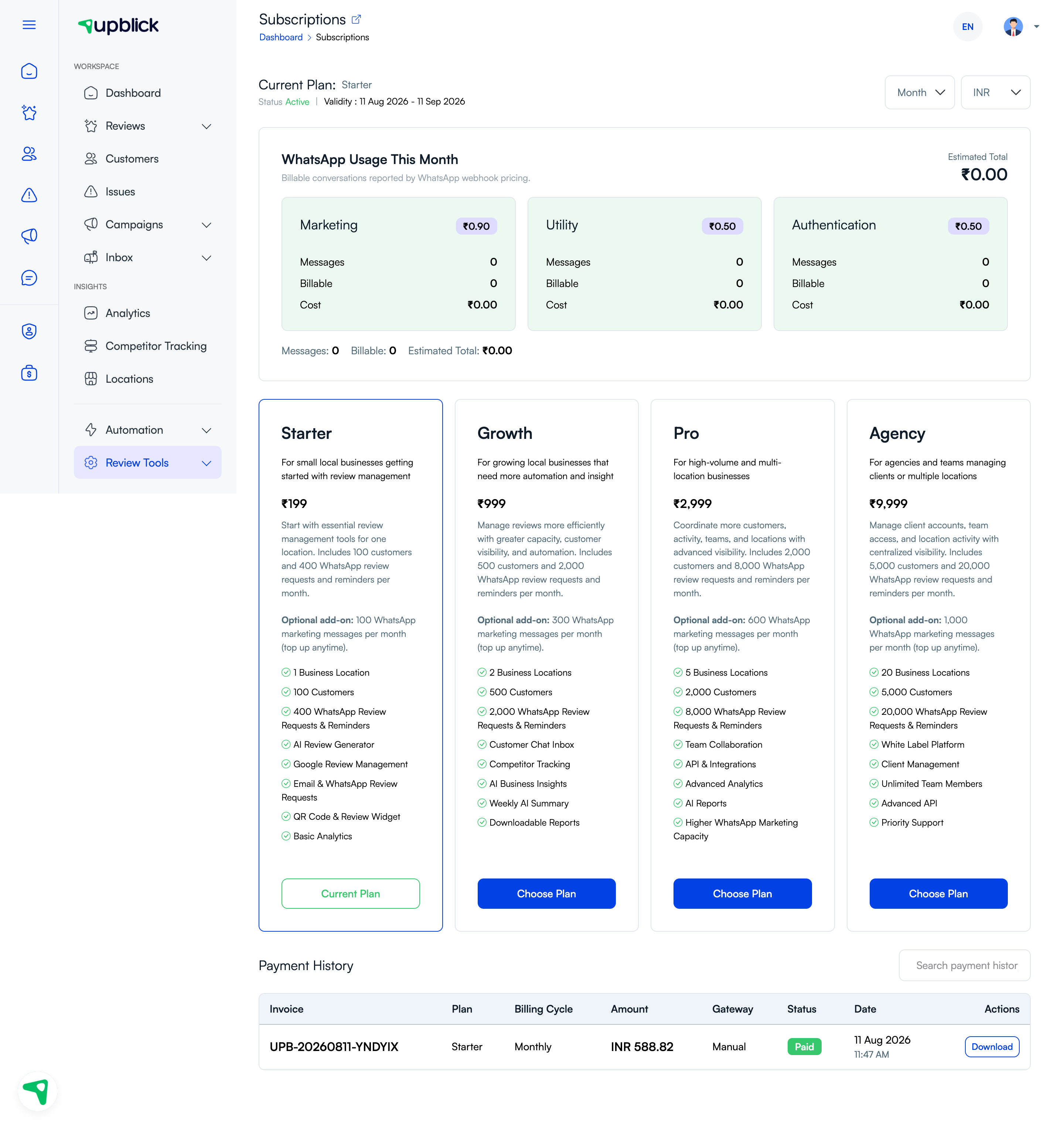Open Analytics in the sidebar
Viewport: 1064px width, 1126px height.
(x=147, y=313)
